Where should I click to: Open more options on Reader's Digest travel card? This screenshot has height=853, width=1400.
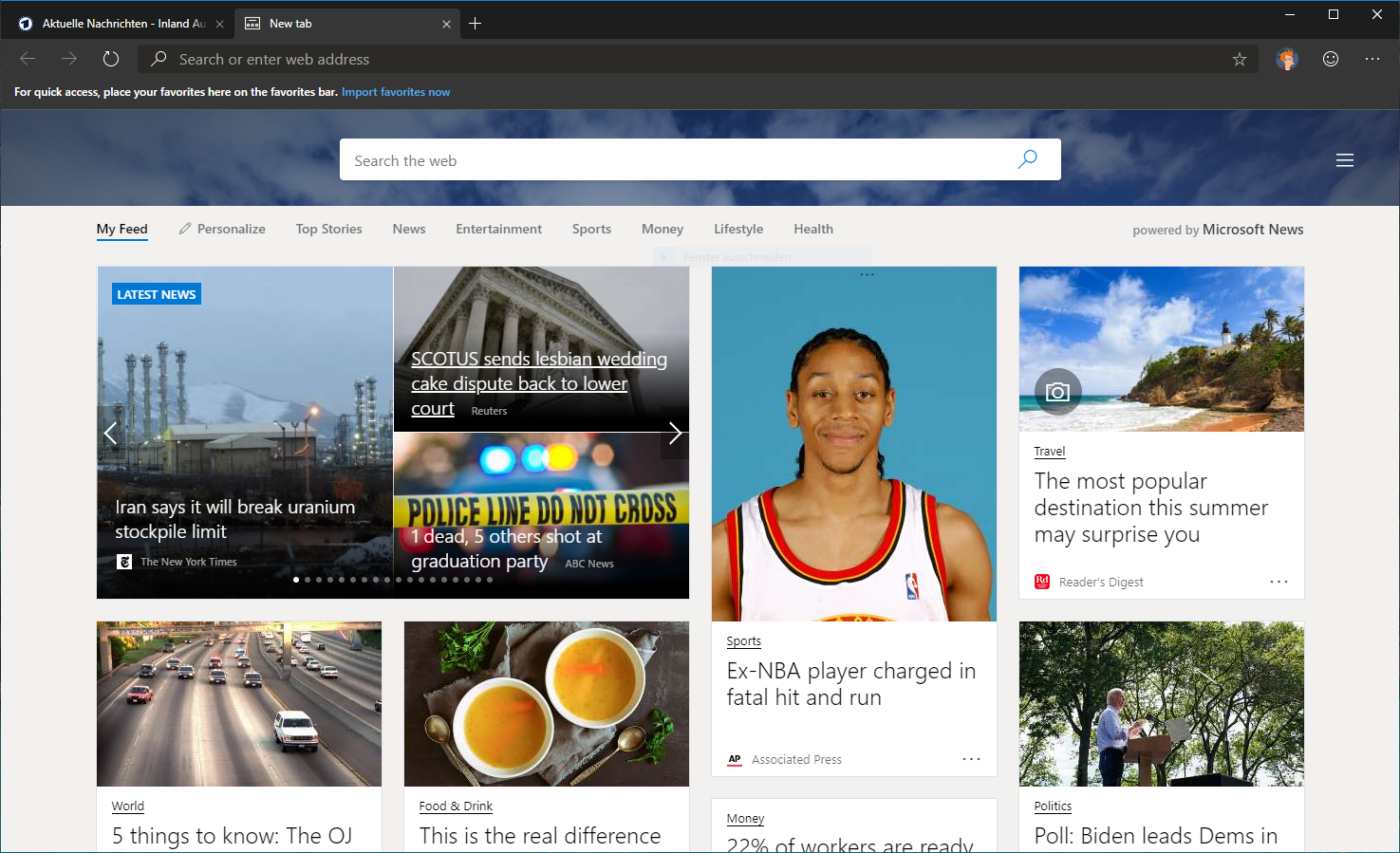coord(1279,582)
